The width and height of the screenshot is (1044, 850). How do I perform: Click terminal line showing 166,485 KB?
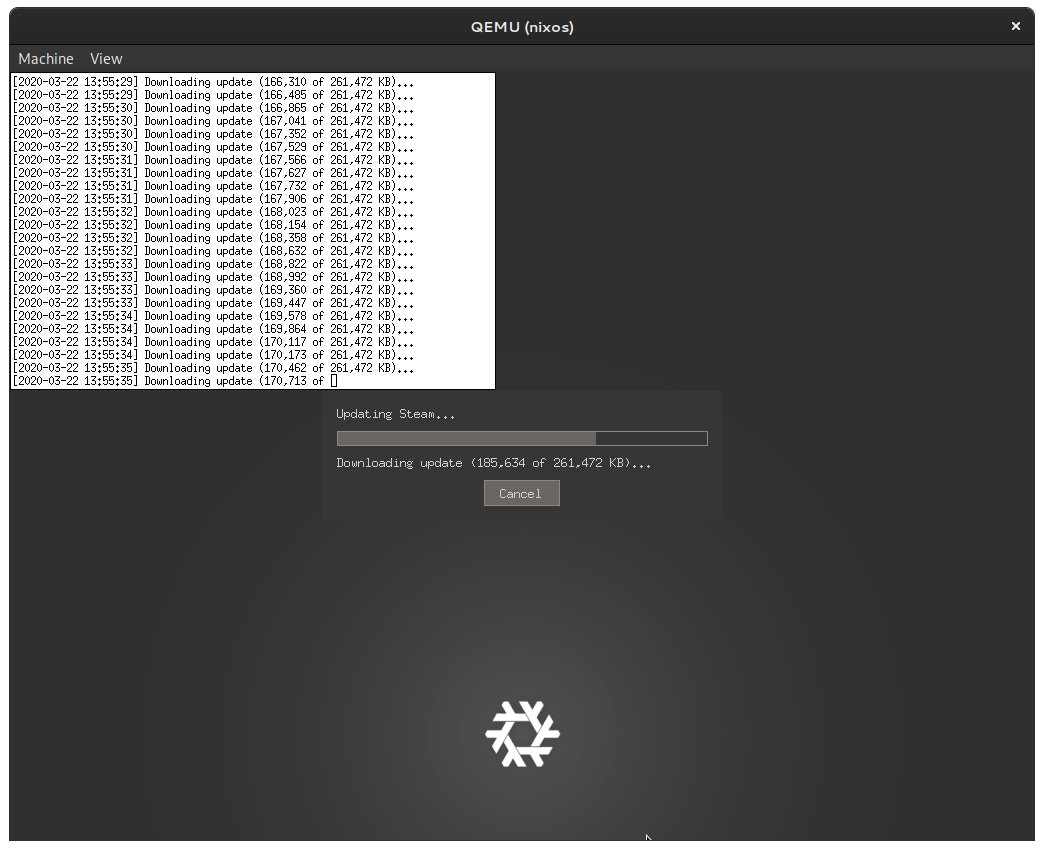(x=213, y=95)
